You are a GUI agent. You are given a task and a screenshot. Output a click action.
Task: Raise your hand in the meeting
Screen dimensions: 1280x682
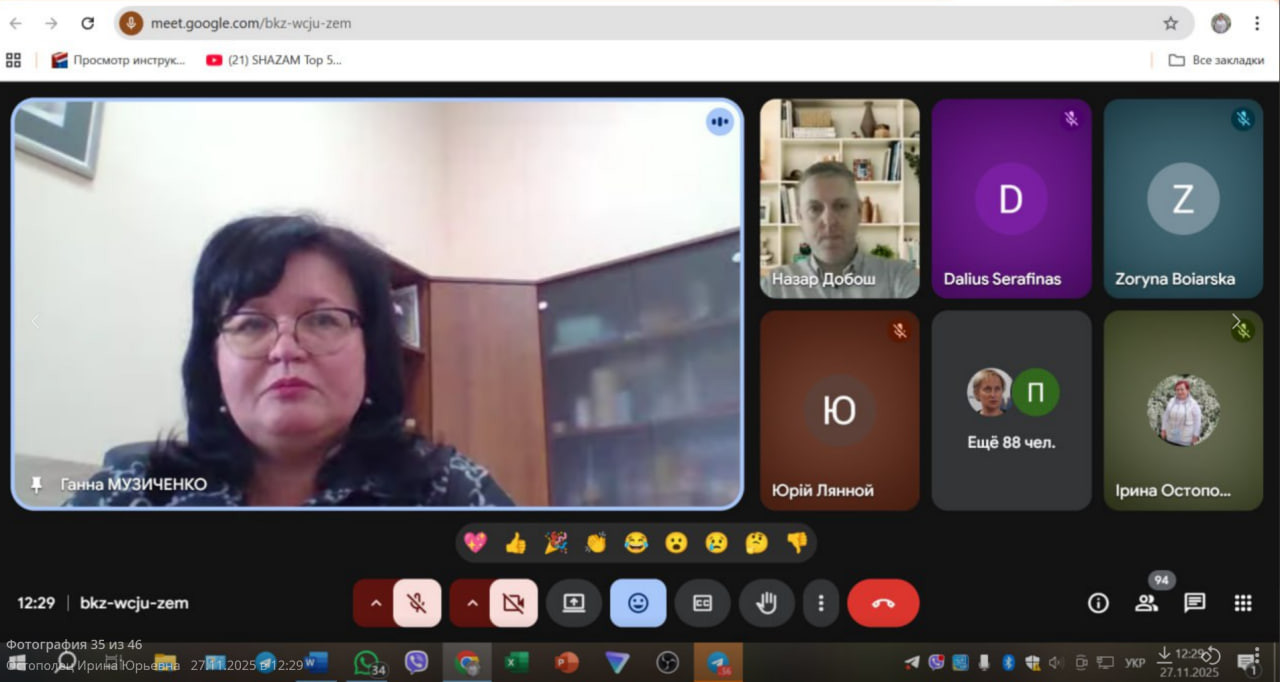767,603
